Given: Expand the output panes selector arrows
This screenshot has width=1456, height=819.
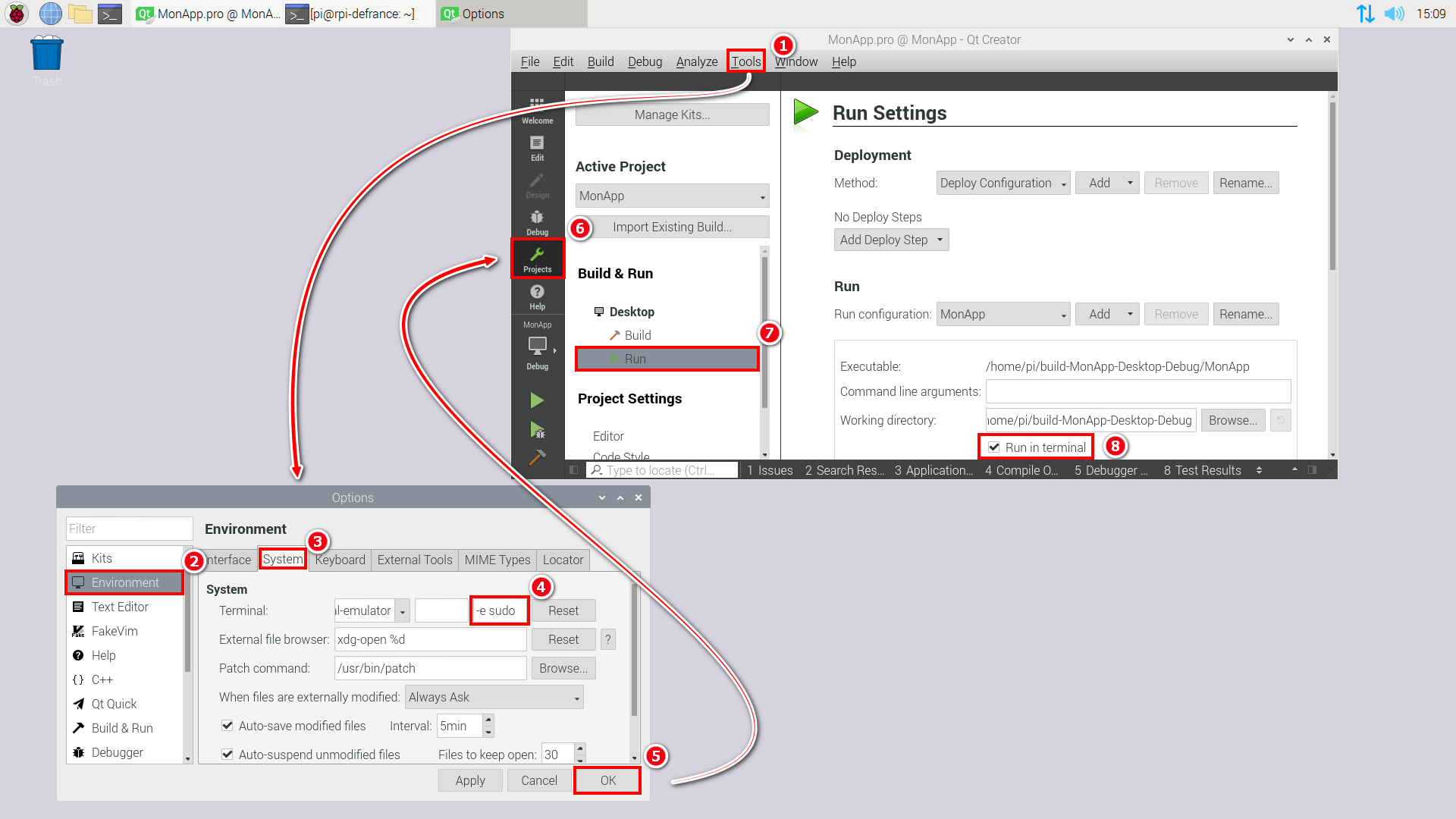Looking at the screenshot, I should tap(1259, 470).
